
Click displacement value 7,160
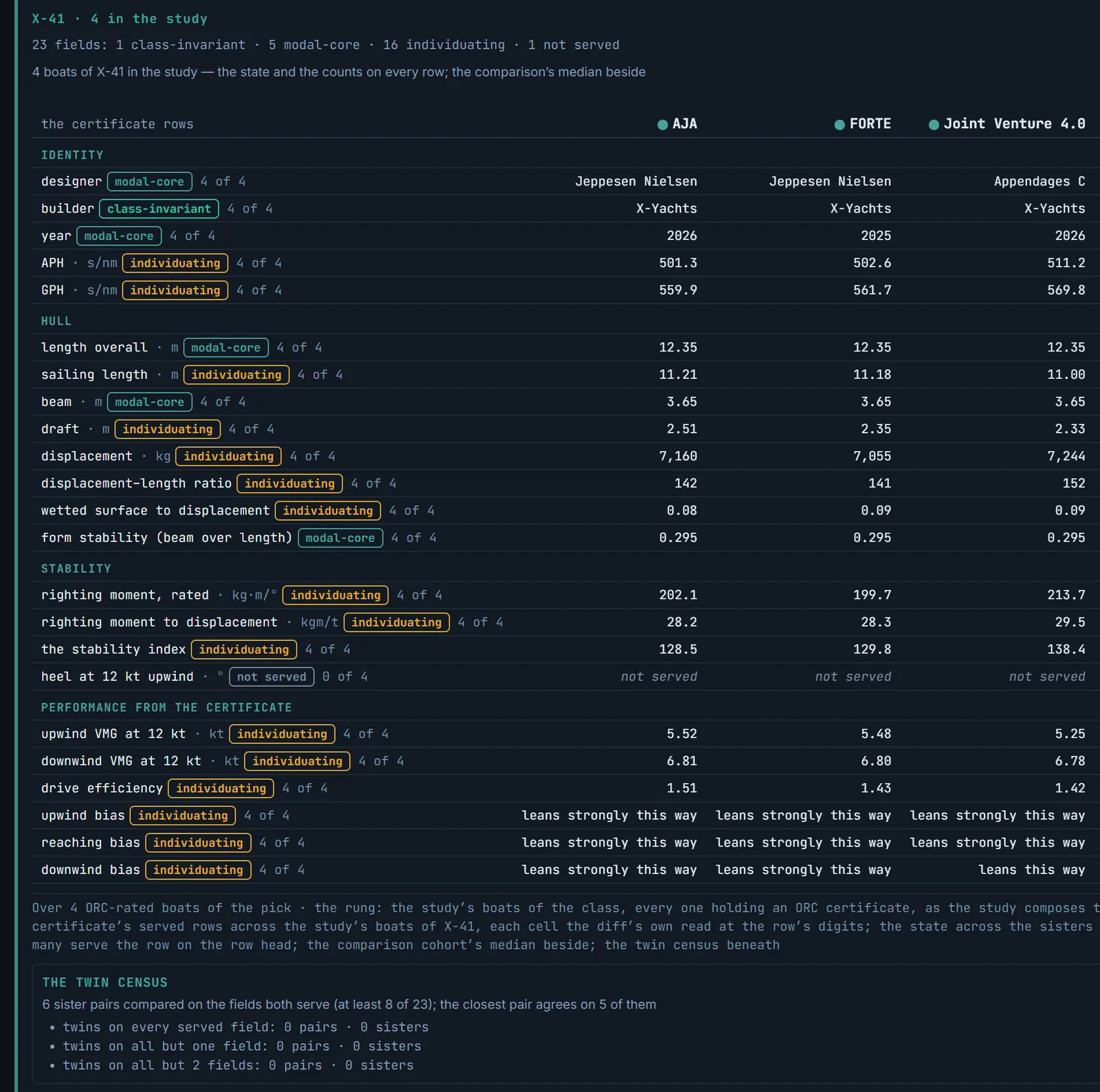[x=678, y=456]
